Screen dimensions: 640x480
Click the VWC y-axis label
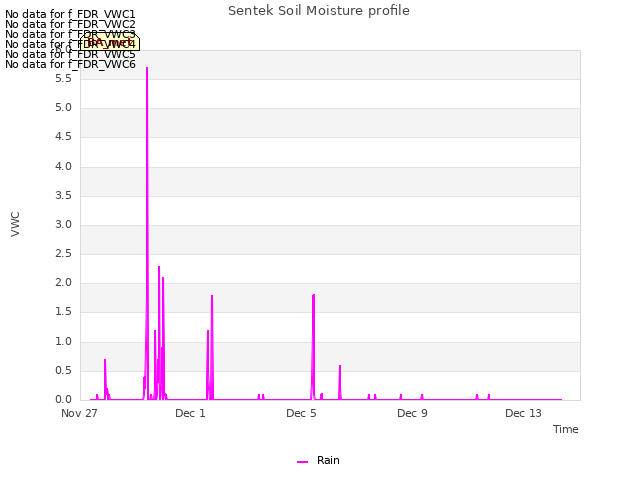pos(15,224)
